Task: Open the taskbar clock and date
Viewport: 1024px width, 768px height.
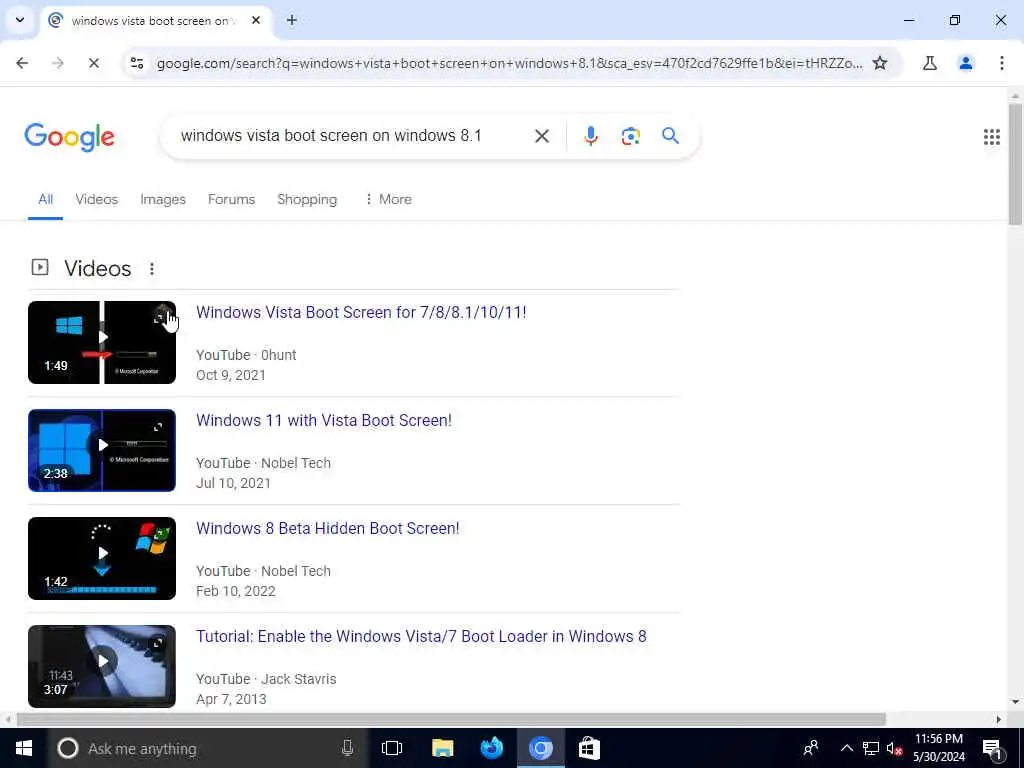Action: pos(938,748)
